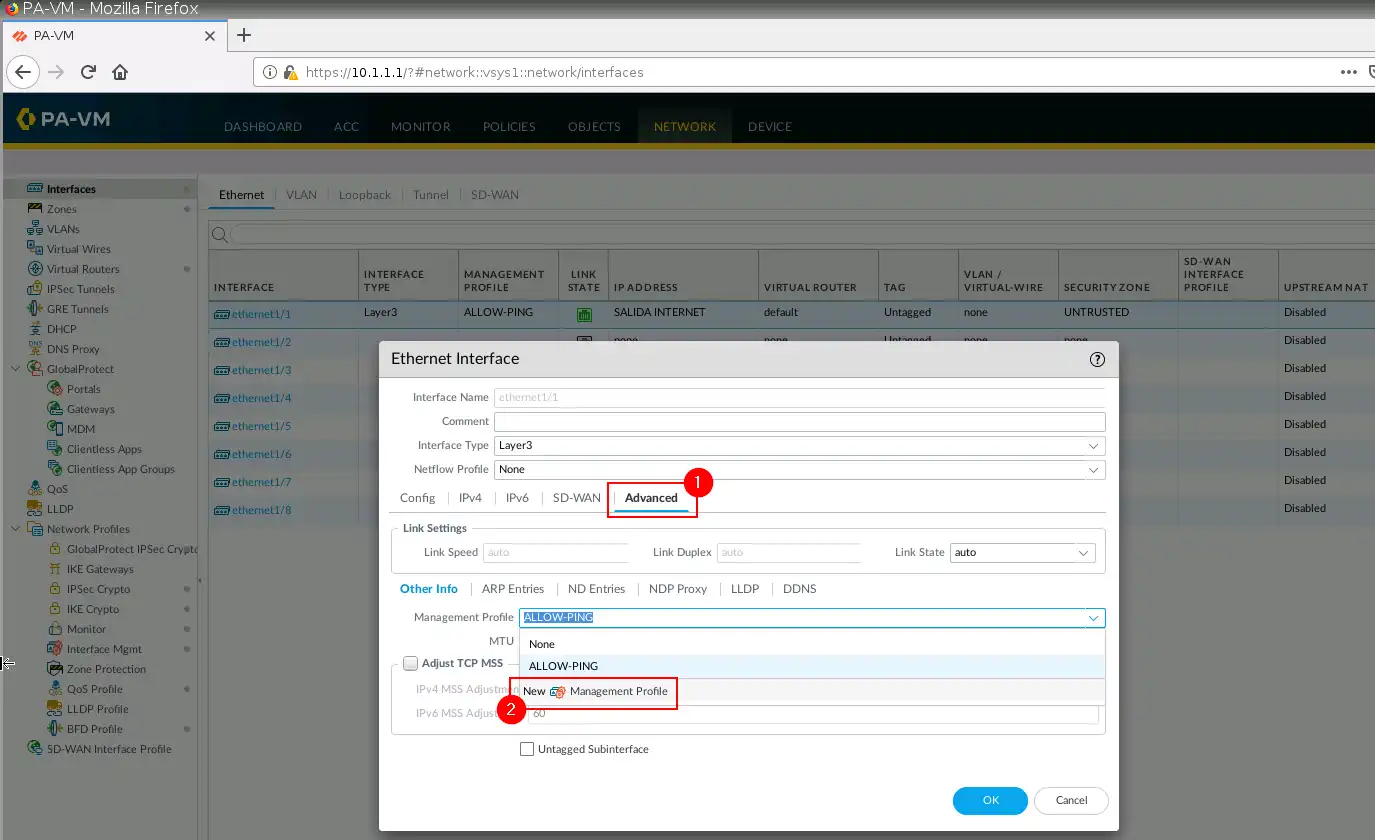Viewport: 1375px width, 840px height.
Task: Click the table search magnifier icon
Action: coord(219,235)
